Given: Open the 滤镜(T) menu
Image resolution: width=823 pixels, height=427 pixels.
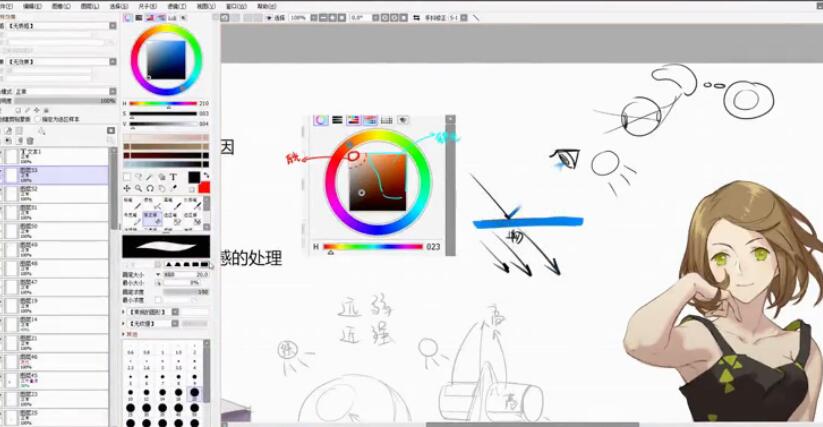Looking at the screenshot, I should (x=176, y=6).
